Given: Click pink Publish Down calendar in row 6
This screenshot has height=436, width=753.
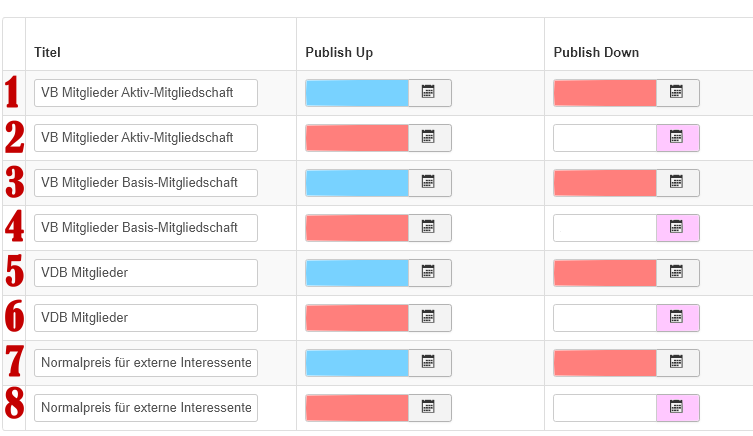Looking at the screenshot, I should pyautogui.click(x=677, y=318).
